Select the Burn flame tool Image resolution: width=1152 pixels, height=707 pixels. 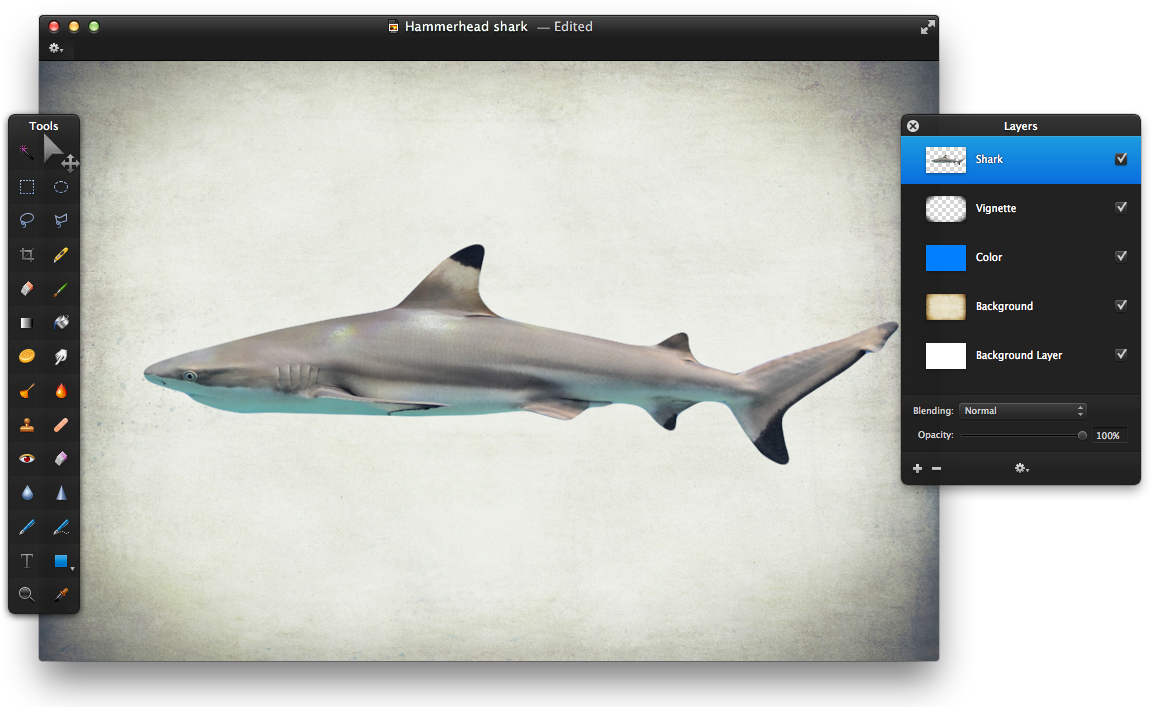click(x=61, y=390)
